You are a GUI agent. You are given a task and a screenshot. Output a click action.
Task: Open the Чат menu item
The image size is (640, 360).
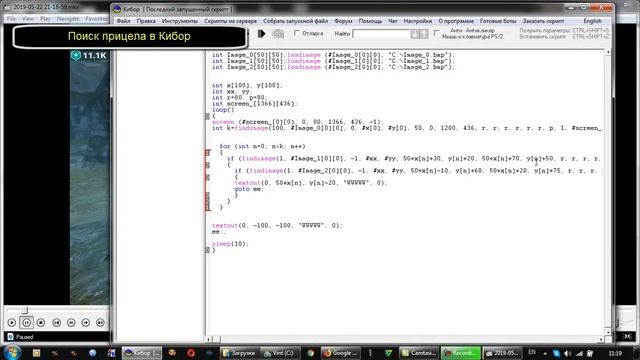(x=393, y=21)
